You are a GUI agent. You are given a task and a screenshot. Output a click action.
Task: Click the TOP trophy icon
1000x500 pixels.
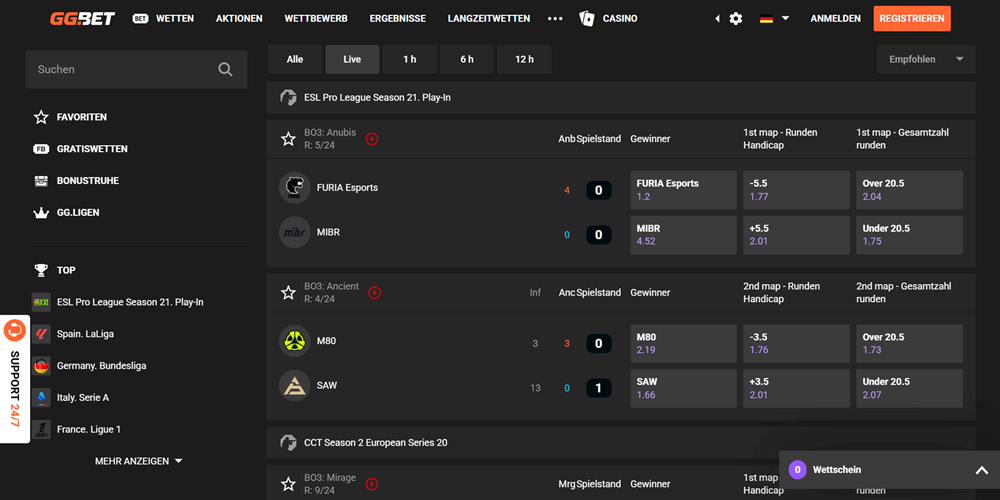pyautogui.click(x=41, y=270)
